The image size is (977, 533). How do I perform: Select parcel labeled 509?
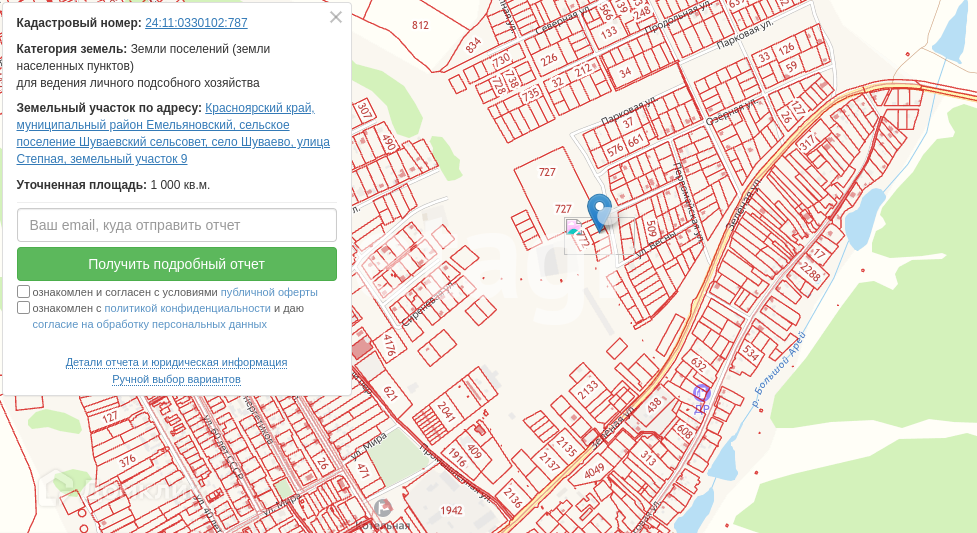click(651, 229)
